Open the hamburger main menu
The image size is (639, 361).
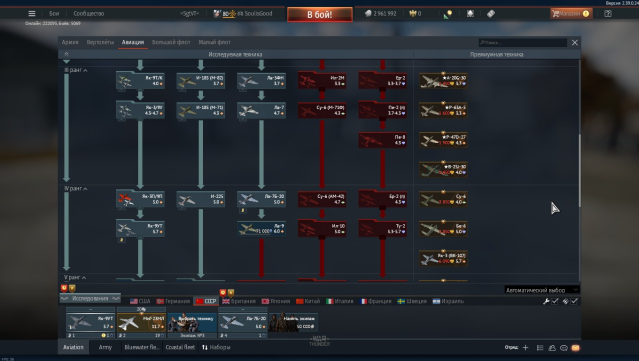(32, 13)
